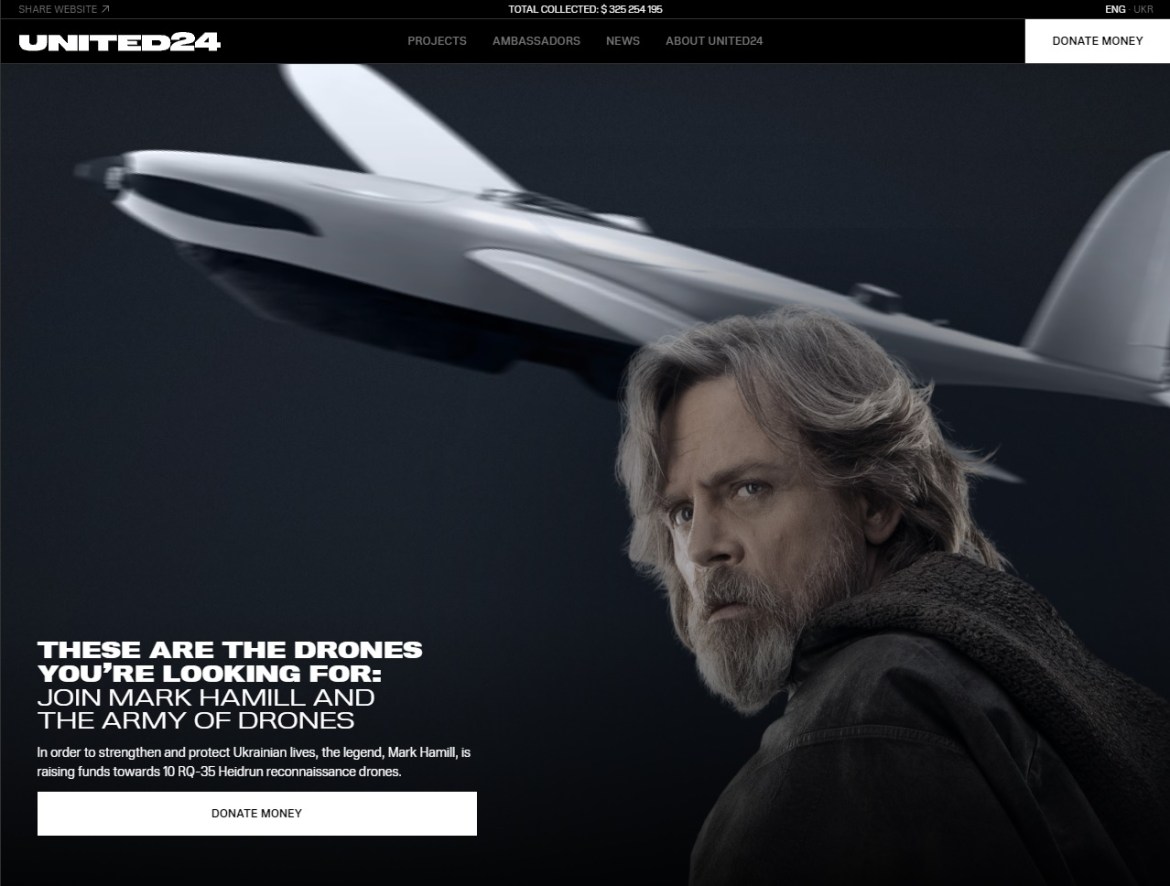Select About UNITED24 in the navigation
The image size is (1170, 886).
click(714, 41)
